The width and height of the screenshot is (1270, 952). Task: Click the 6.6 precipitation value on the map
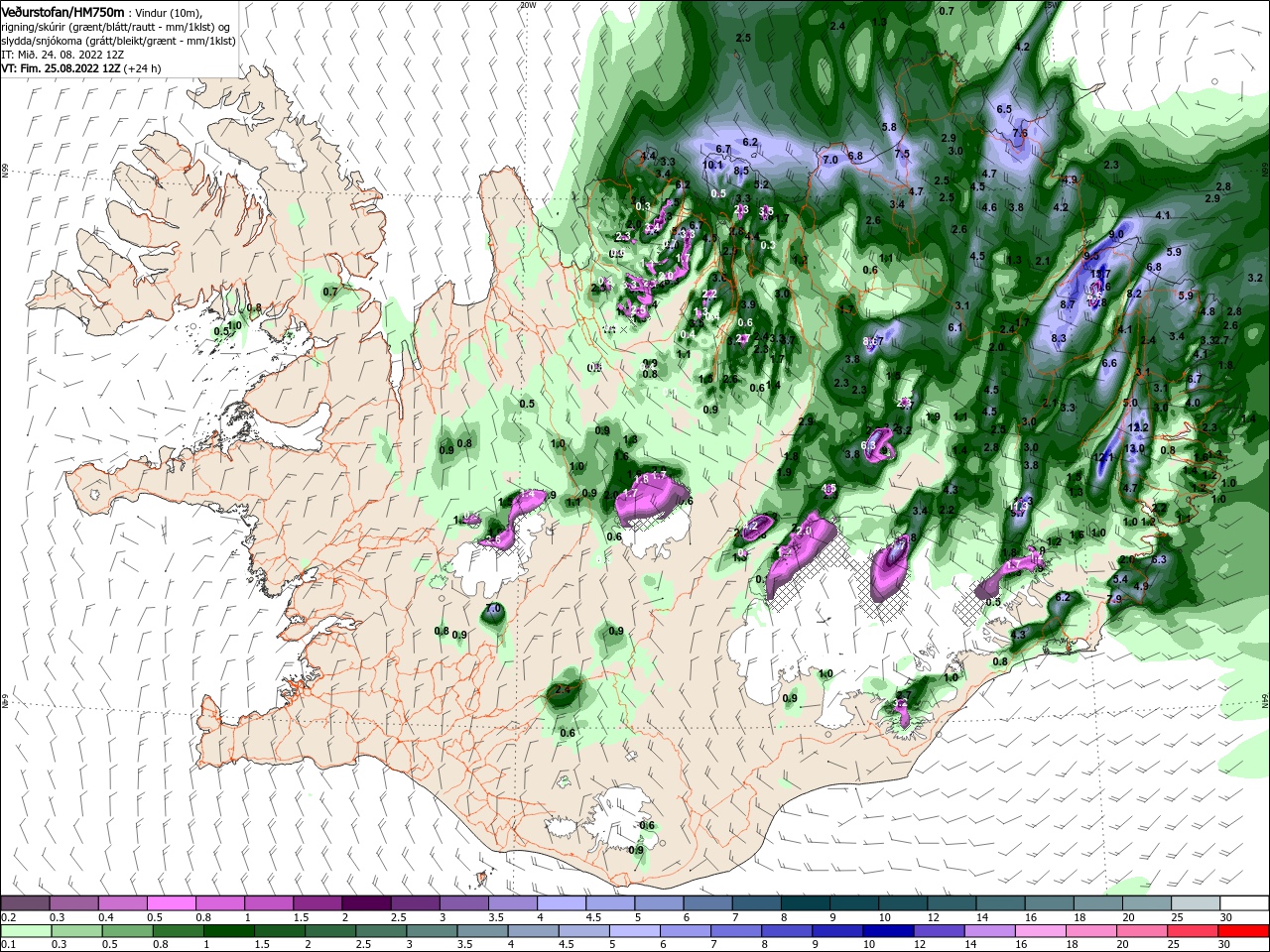[1109, 363]
